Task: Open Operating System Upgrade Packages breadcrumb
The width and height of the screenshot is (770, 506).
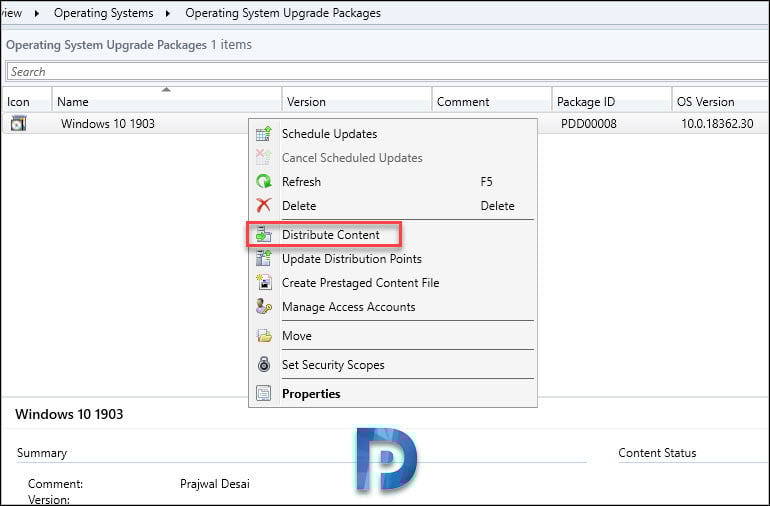Action: click(x=283, y=13)
